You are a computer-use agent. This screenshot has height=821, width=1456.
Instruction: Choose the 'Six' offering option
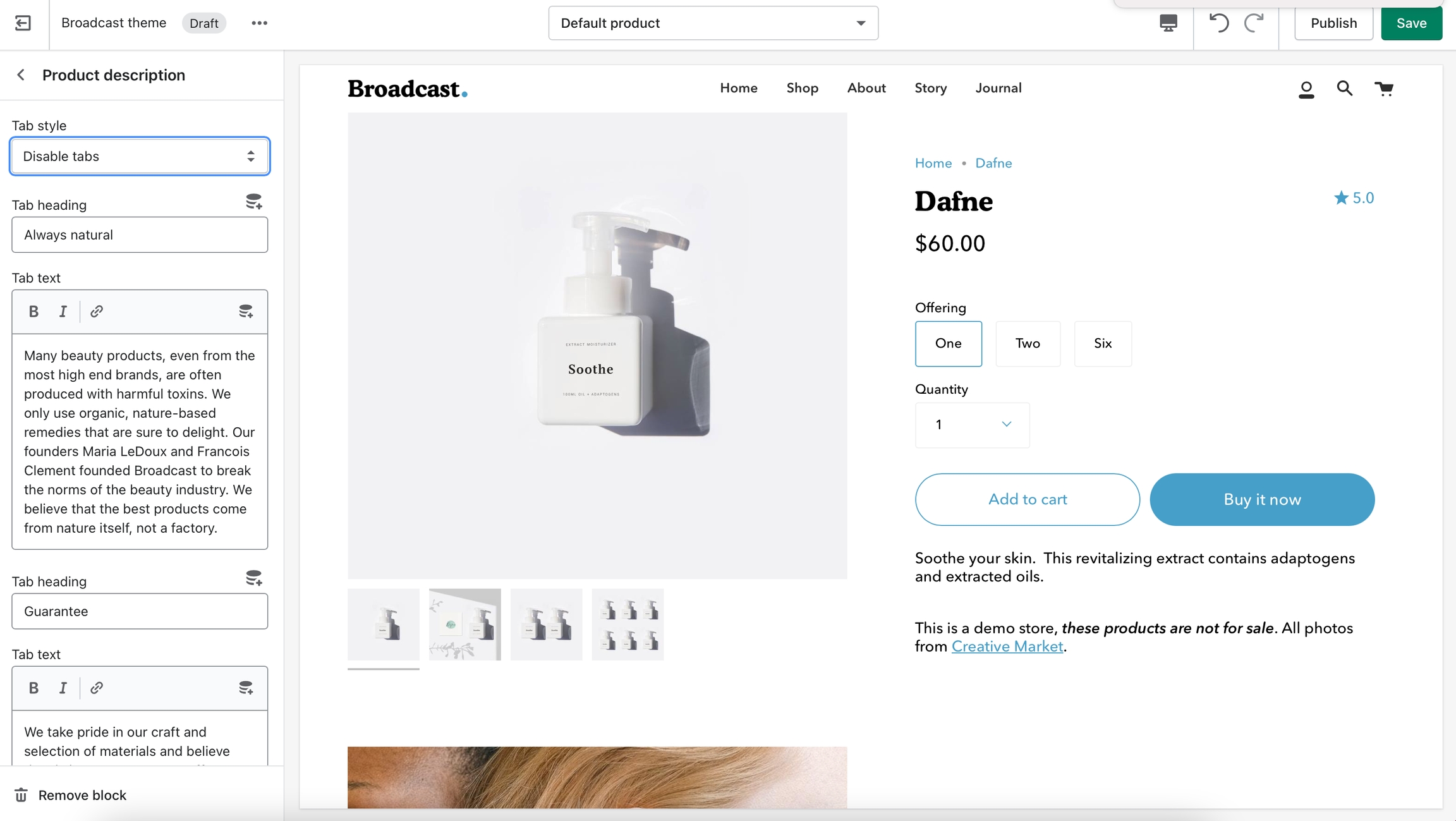1103,344
